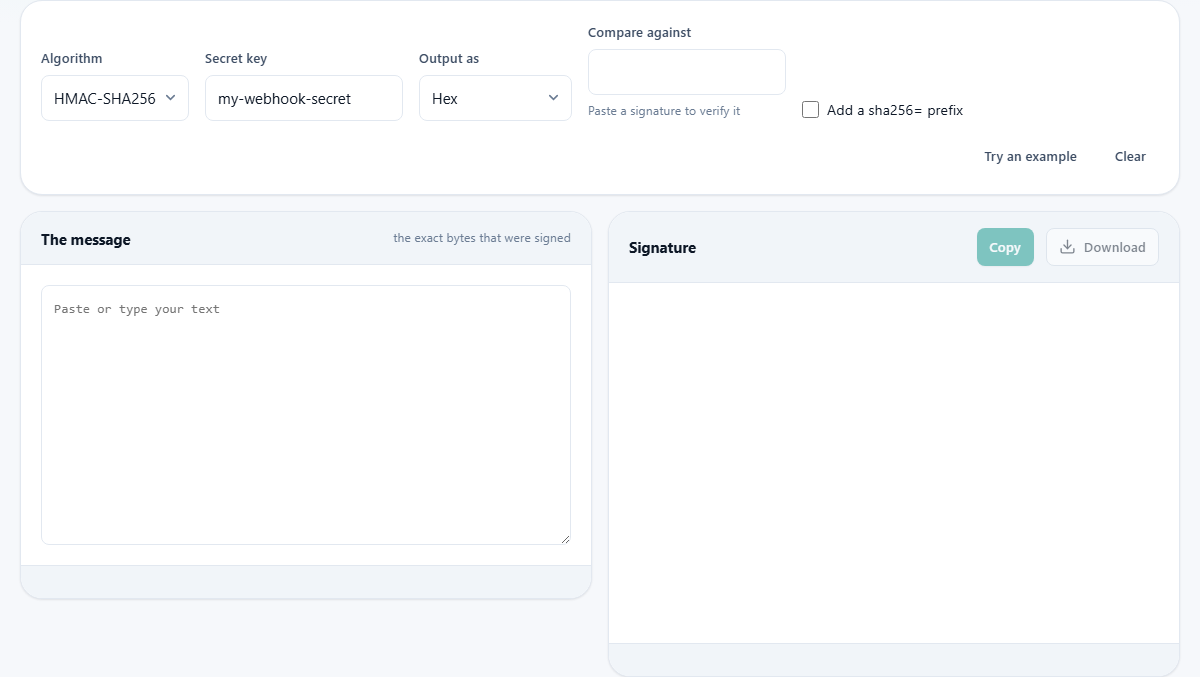
Task: Focus the Compare against input box
Action: click(x=687, y=72)
